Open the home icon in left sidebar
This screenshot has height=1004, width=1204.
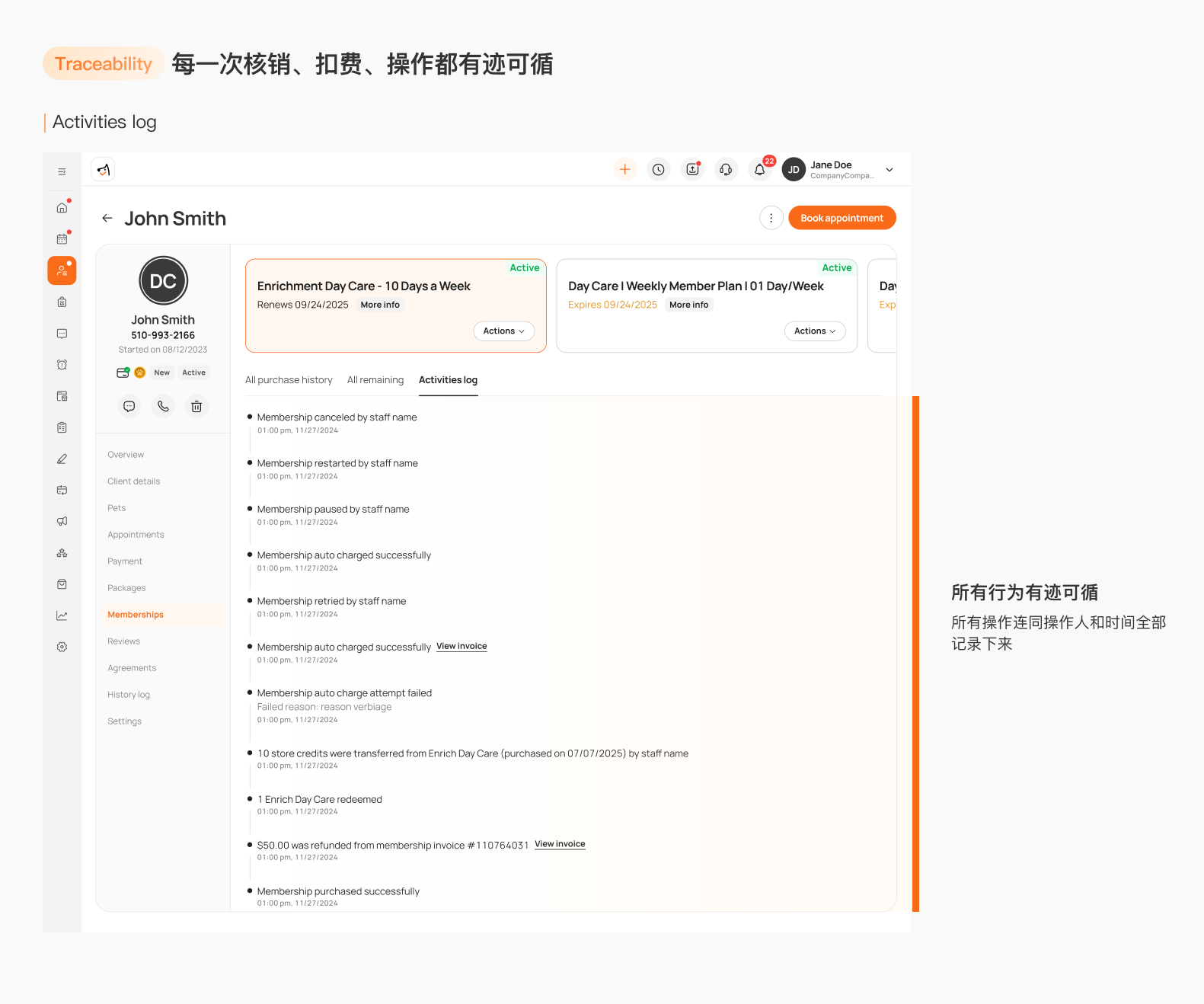[x=62, y=208]
